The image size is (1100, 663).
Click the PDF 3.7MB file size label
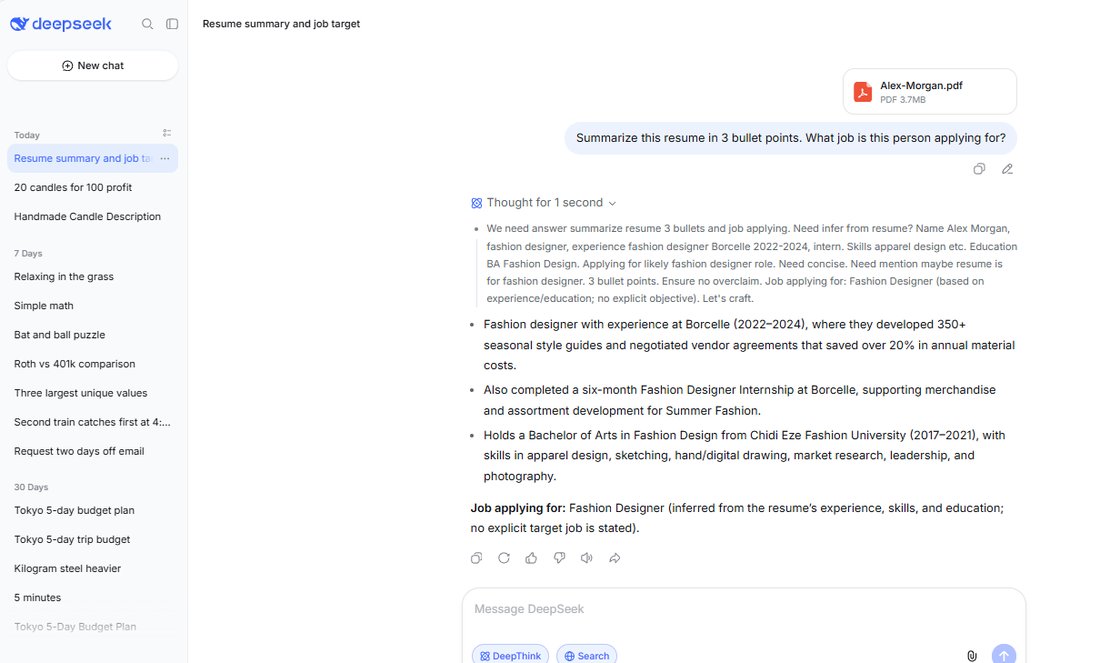(903, 100)
